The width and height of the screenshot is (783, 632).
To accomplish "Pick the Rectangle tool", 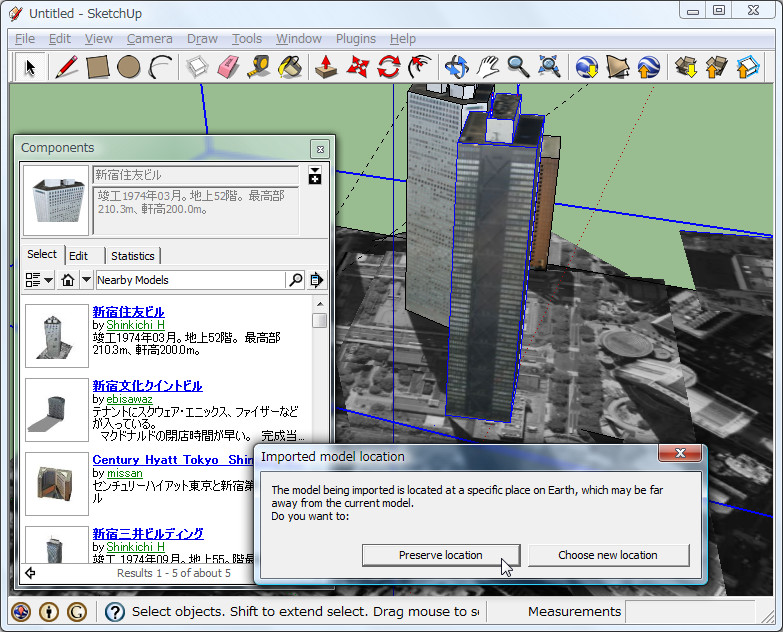I will (x=98, y=67).
